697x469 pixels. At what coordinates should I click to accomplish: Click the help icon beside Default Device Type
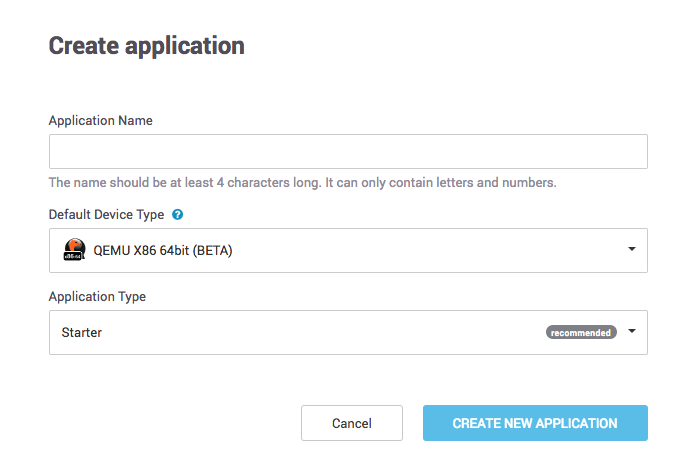tap(177, 214)
